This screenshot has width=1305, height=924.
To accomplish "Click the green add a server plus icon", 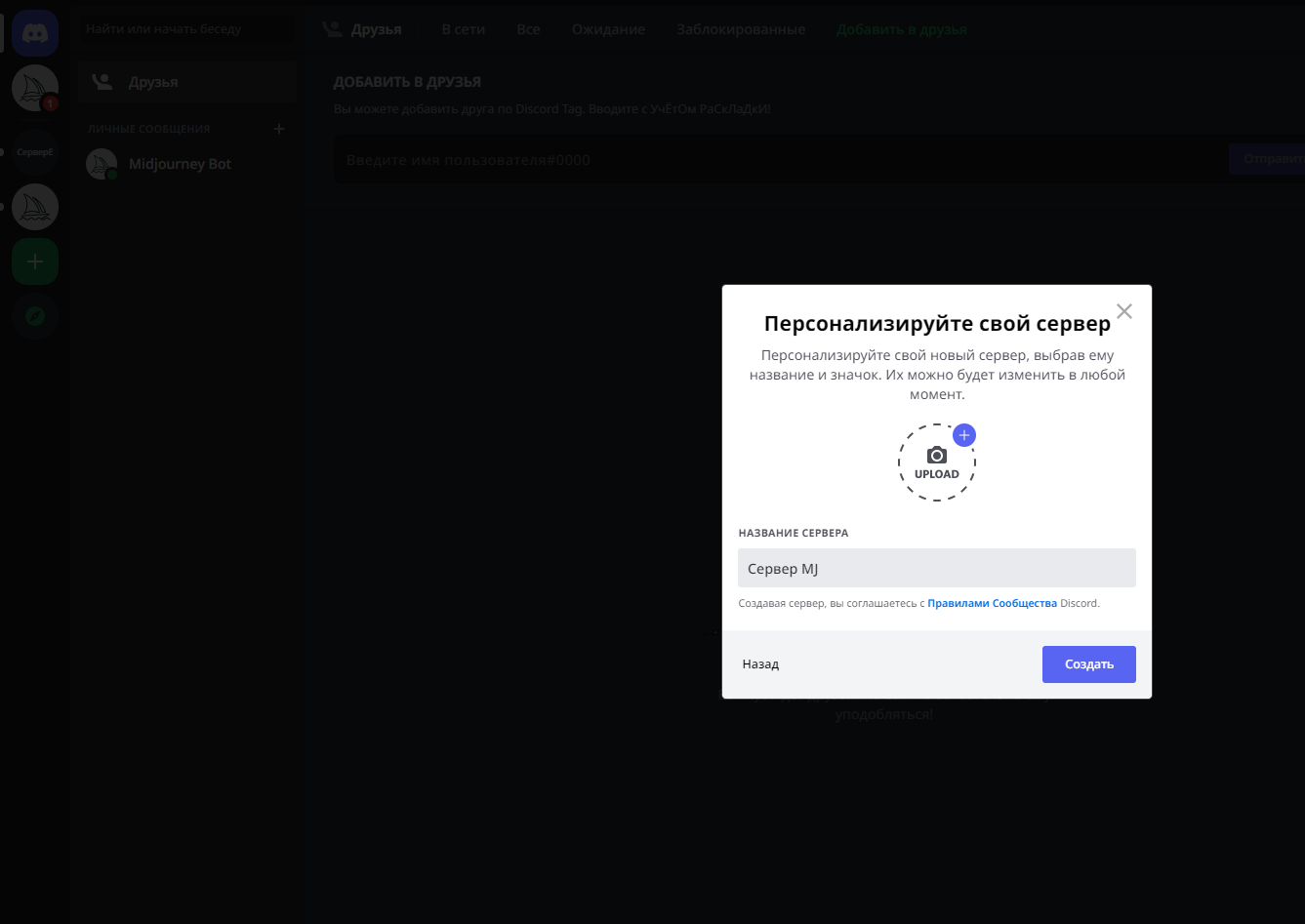I will pyautogui.click(x=35, y=261).
